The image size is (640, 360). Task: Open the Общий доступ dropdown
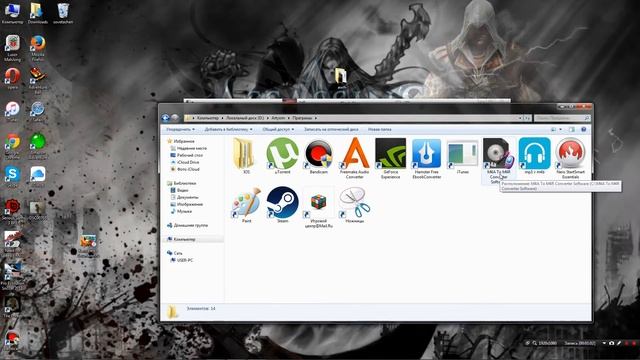[x=278, y=129]
